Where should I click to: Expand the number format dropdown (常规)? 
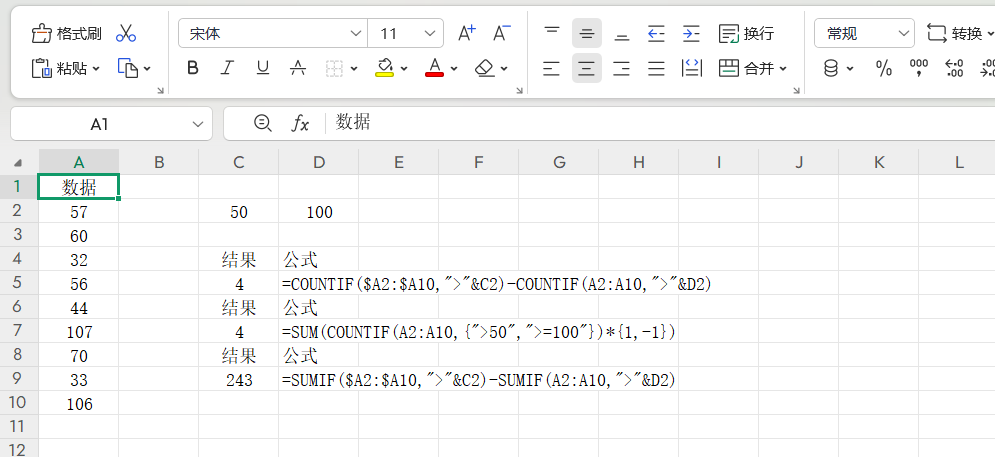[905, 34]
